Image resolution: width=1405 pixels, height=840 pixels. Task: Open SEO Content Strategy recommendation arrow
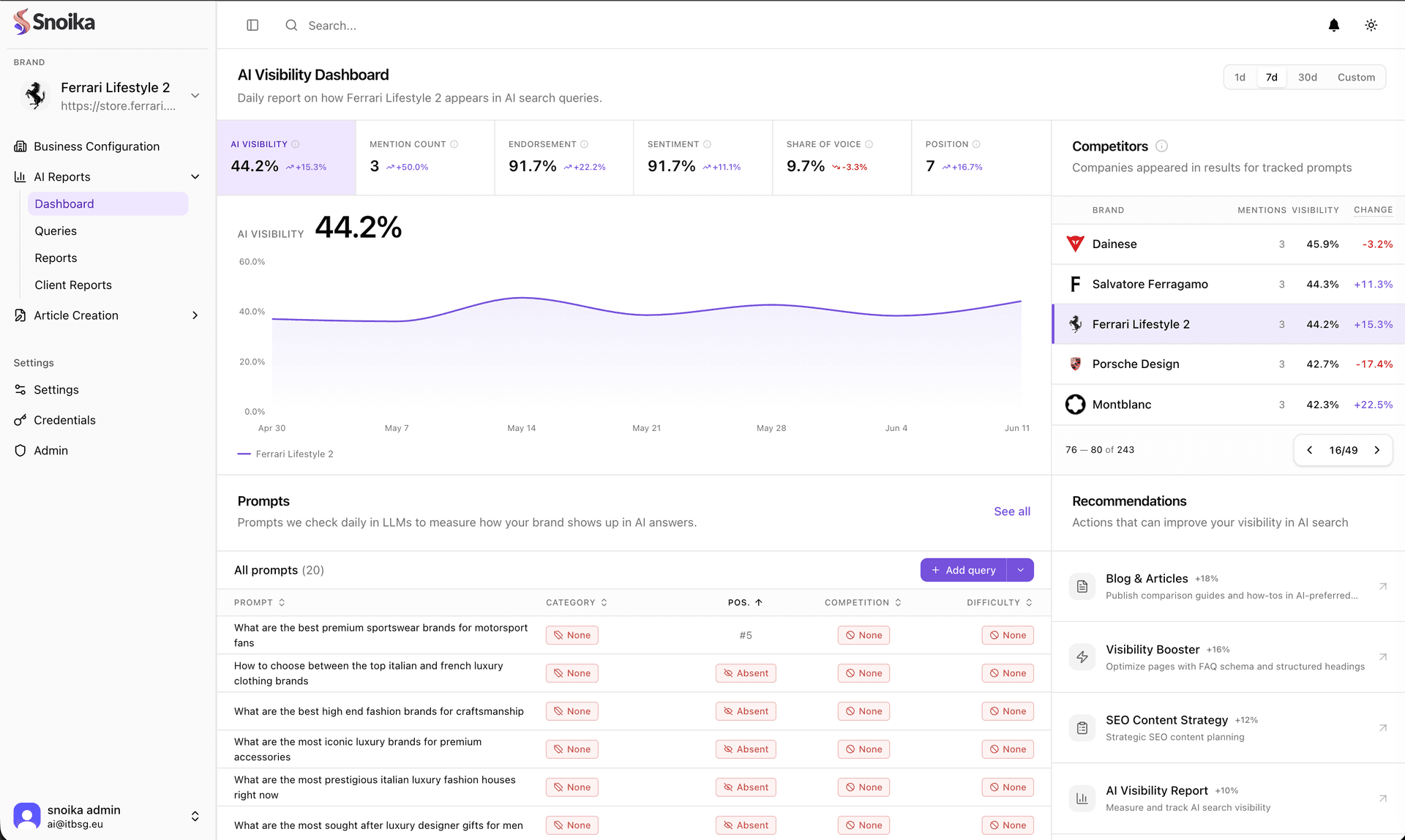point(1383,728)
